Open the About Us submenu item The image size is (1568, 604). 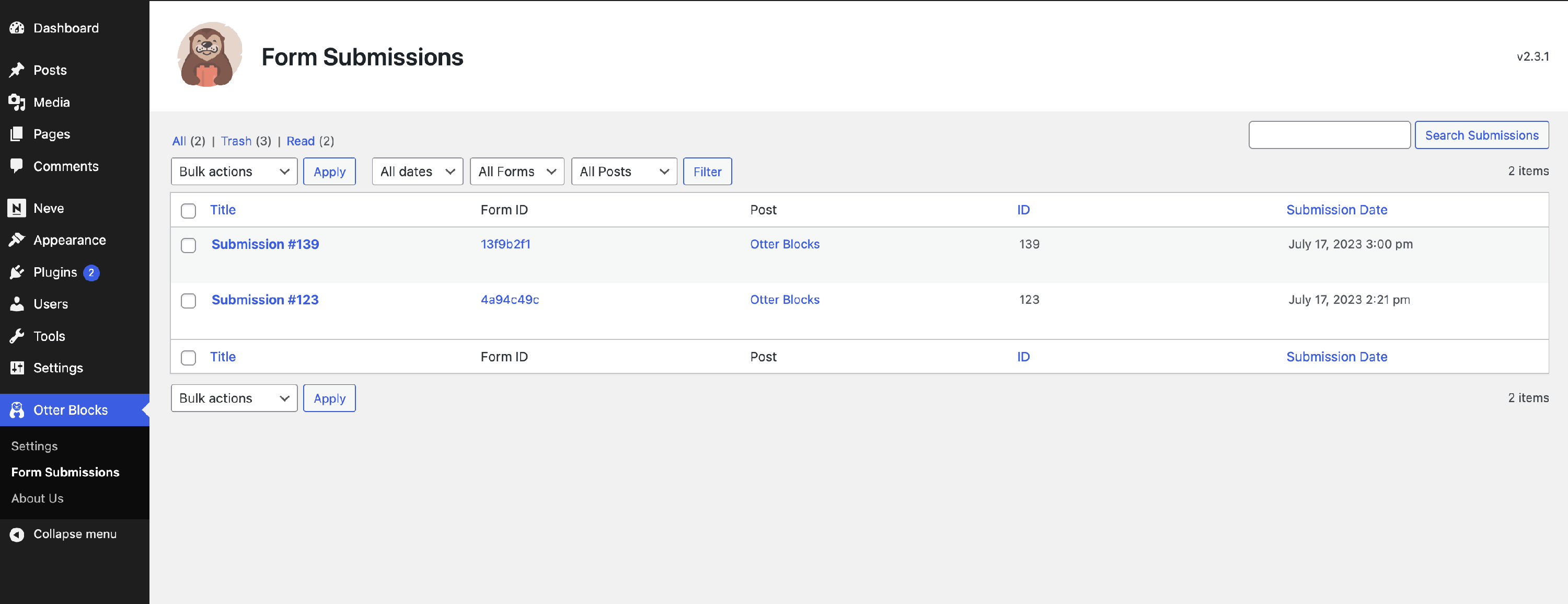tap(37, 498)
